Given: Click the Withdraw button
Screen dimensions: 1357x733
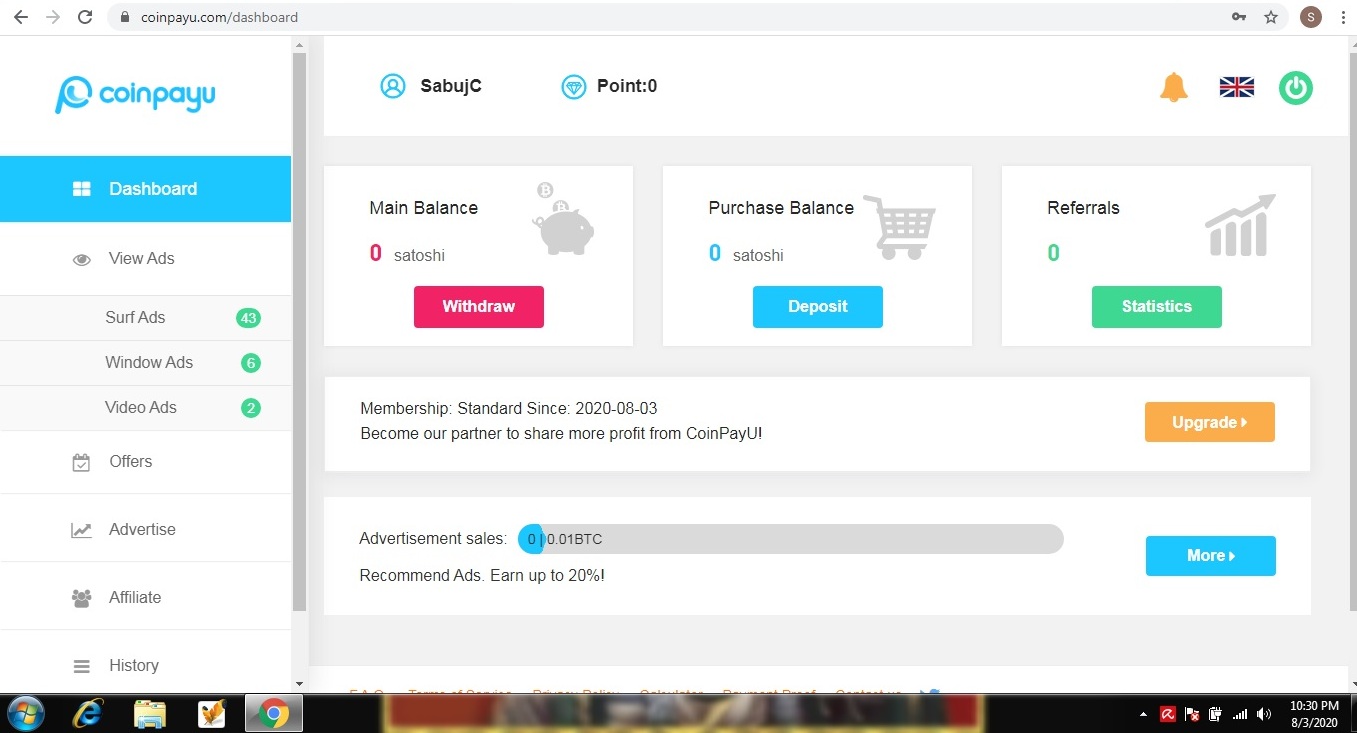Looking at the screenshot, I should point(478,307).
